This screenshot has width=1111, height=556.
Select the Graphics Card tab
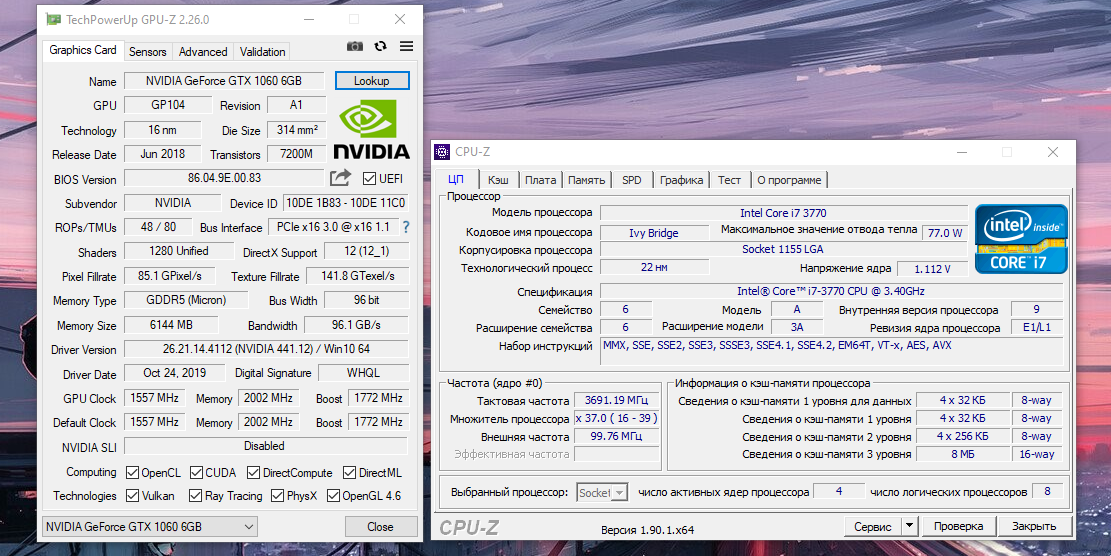pyautogui.click(x=83, y=50)
